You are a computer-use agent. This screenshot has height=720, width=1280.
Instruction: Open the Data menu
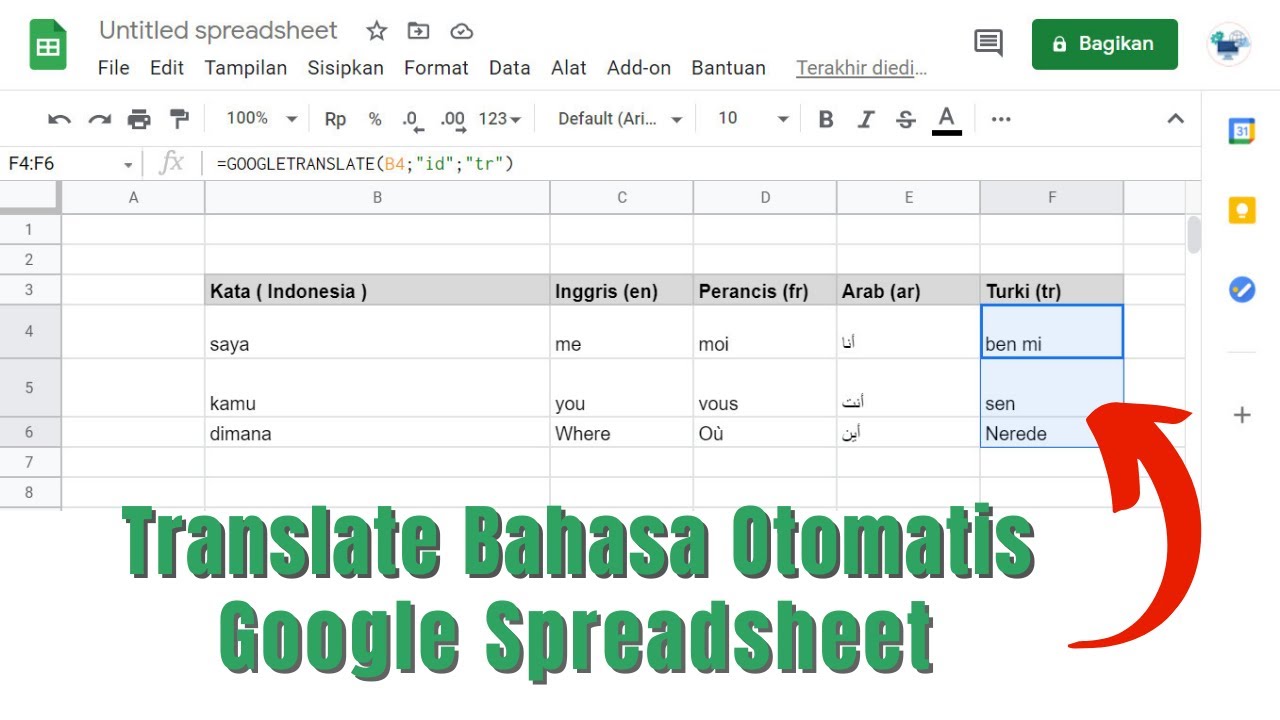510,68
